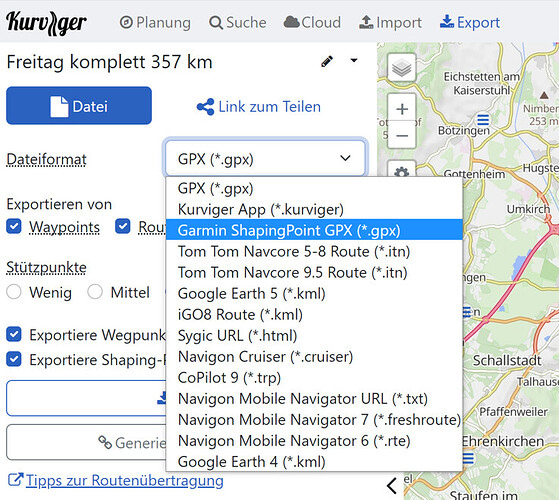Click the share icon beside Link zum Teilen
The image size is (559, 500).
(x=205, y=107)
